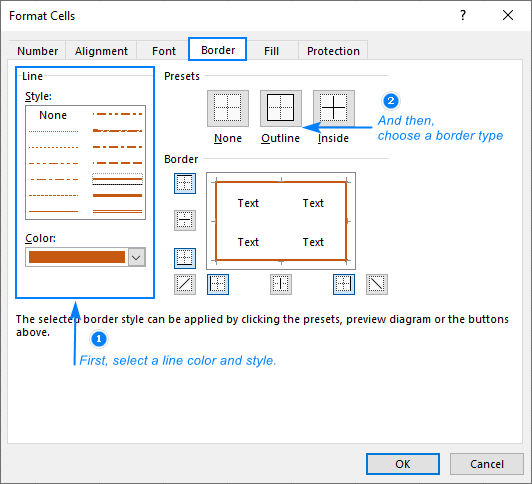Select the medium dash-dot-dot line style

click(117, 114)
